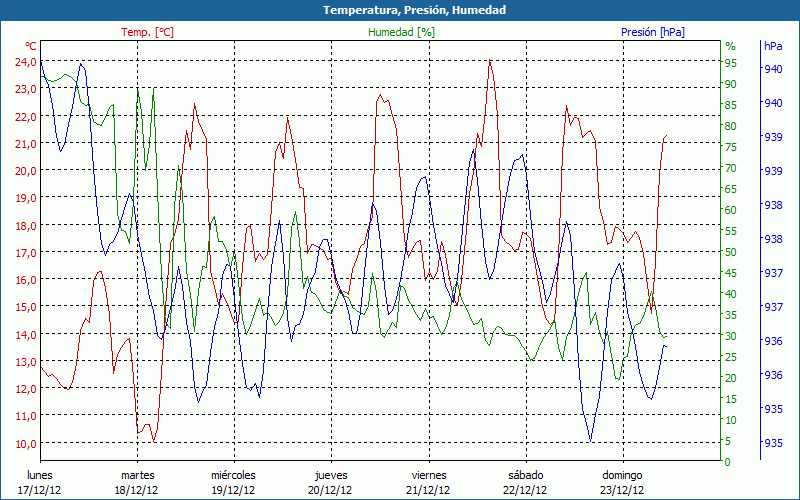This screenshot has height=500, width=800.
Task: Click the 0 value on humidity axis
Action: pyautogui.click(x=727, y=462)
